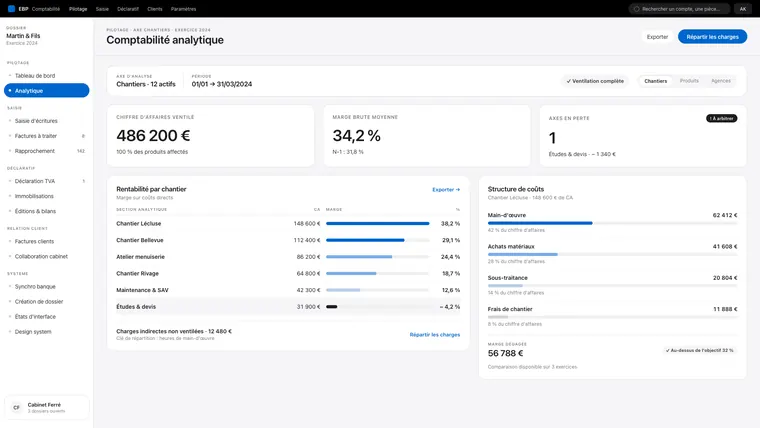
Task: Click the Comptabilité analytique page title
Action: pyautogui.click(x=165, y=40)
